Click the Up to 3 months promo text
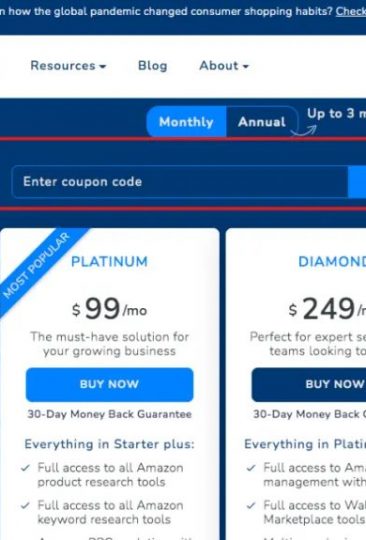Screen dimensions: 366x540 coord(336,113)
